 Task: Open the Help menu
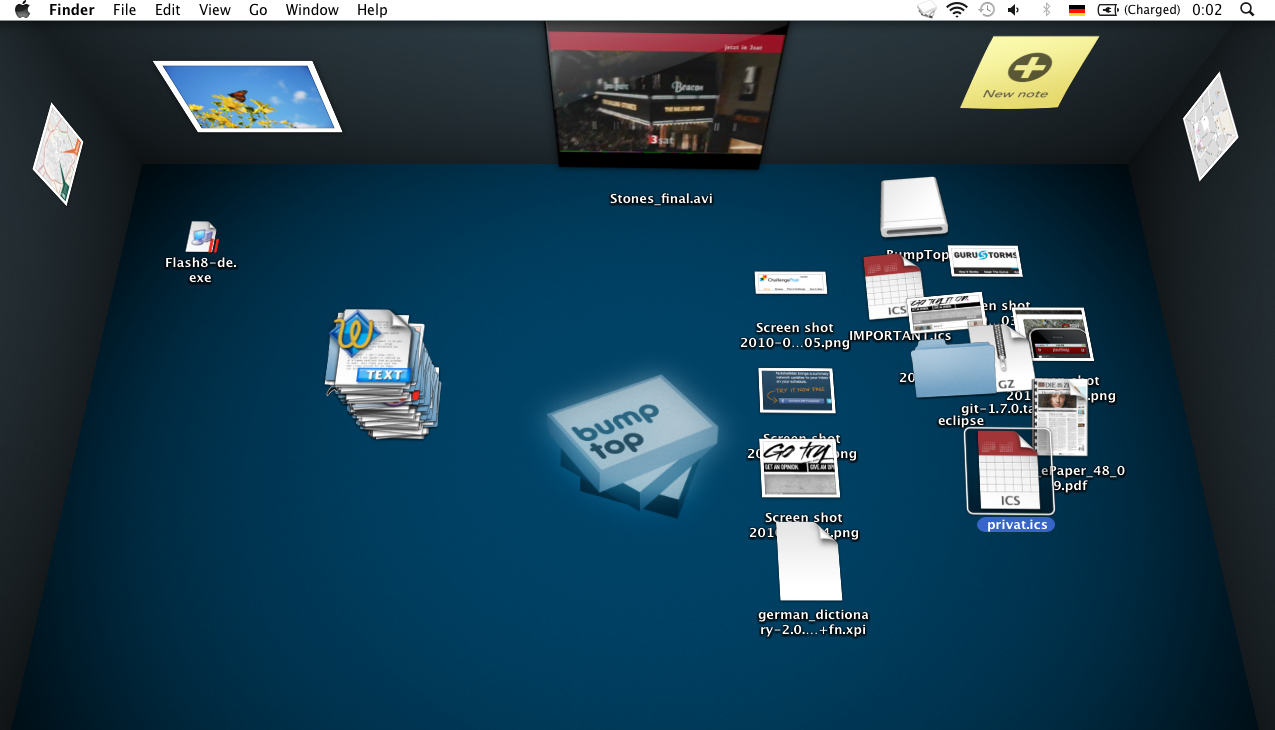point(372,10)
